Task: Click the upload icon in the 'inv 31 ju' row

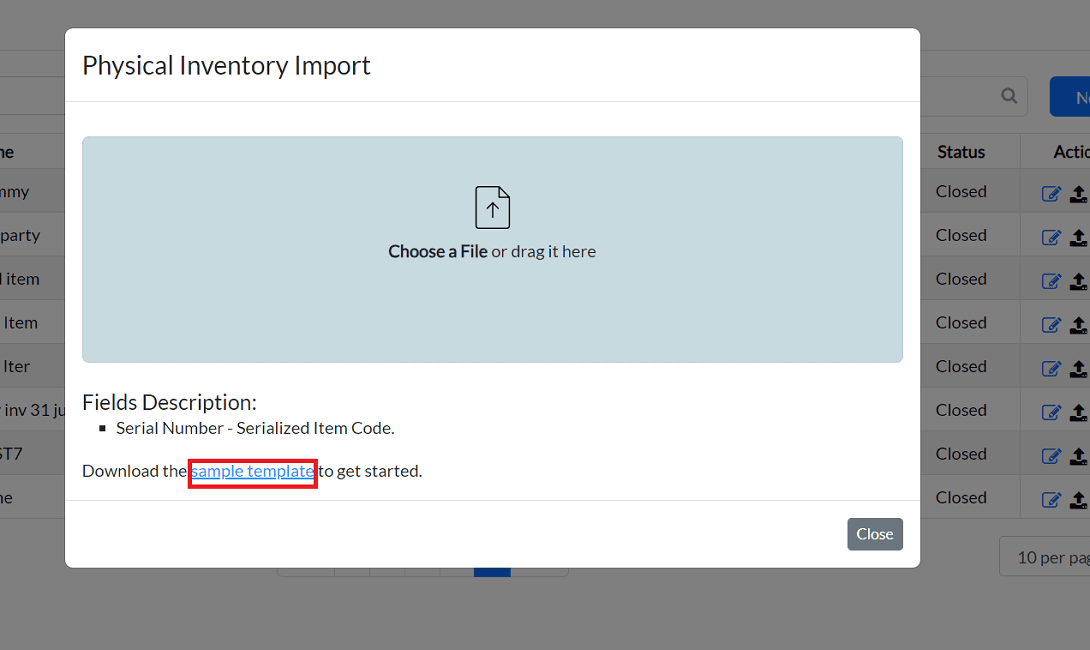Action: [1078, 411]
